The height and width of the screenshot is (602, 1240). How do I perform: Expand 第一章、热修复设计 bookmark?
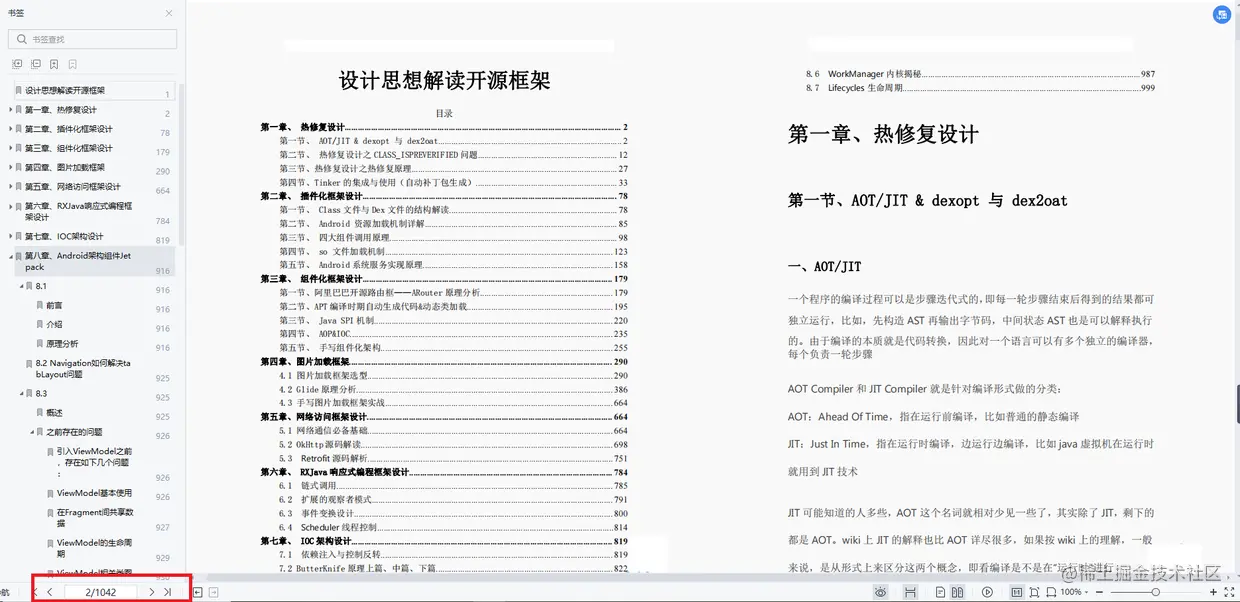click(x=10, y=110)
